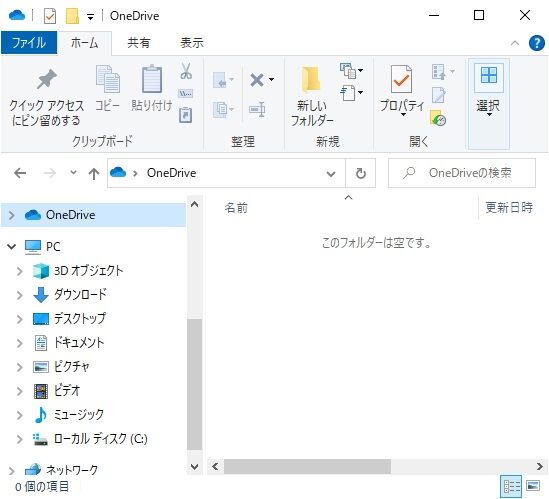Expand ネットワーク tree node
549x499 pixels.
(x=12, y=471)
